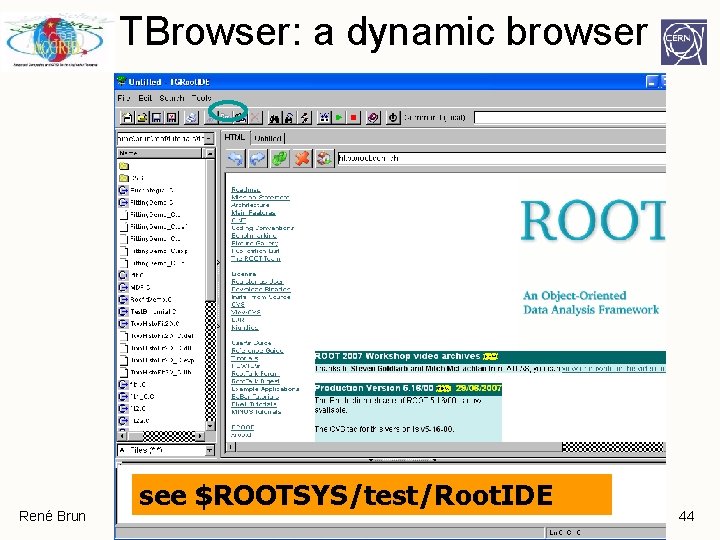Screen dimensions: 720x540
Task: Reload the page with green icon
Action: point(280,158)
